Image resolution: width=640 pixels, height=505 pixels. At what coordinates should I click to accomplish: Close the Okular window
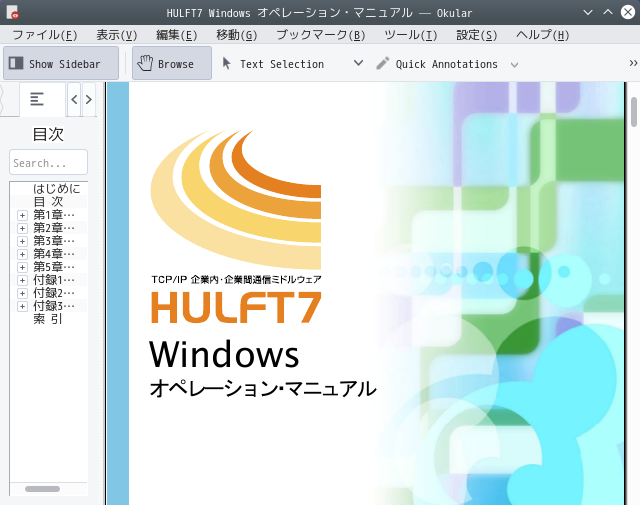pos(628,12)
